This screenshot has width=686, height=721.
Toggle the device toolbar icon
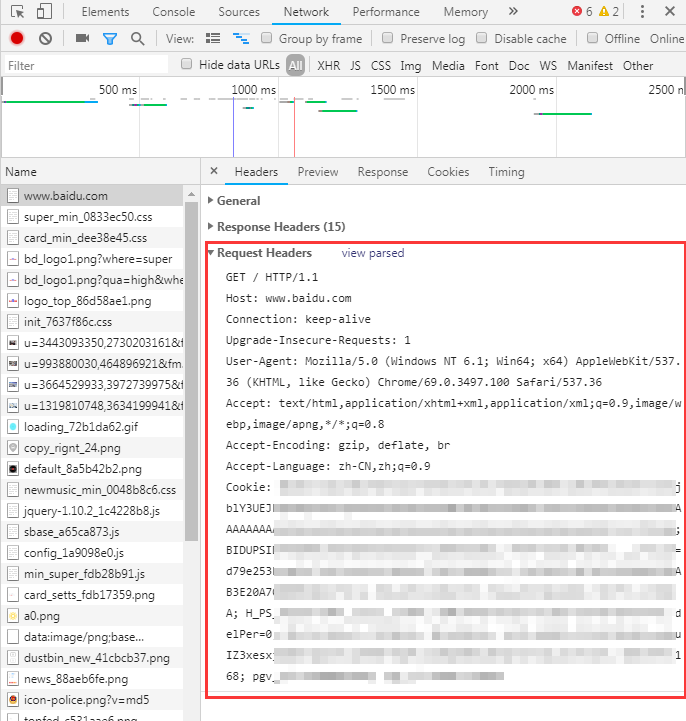click(x=44, y=12)
